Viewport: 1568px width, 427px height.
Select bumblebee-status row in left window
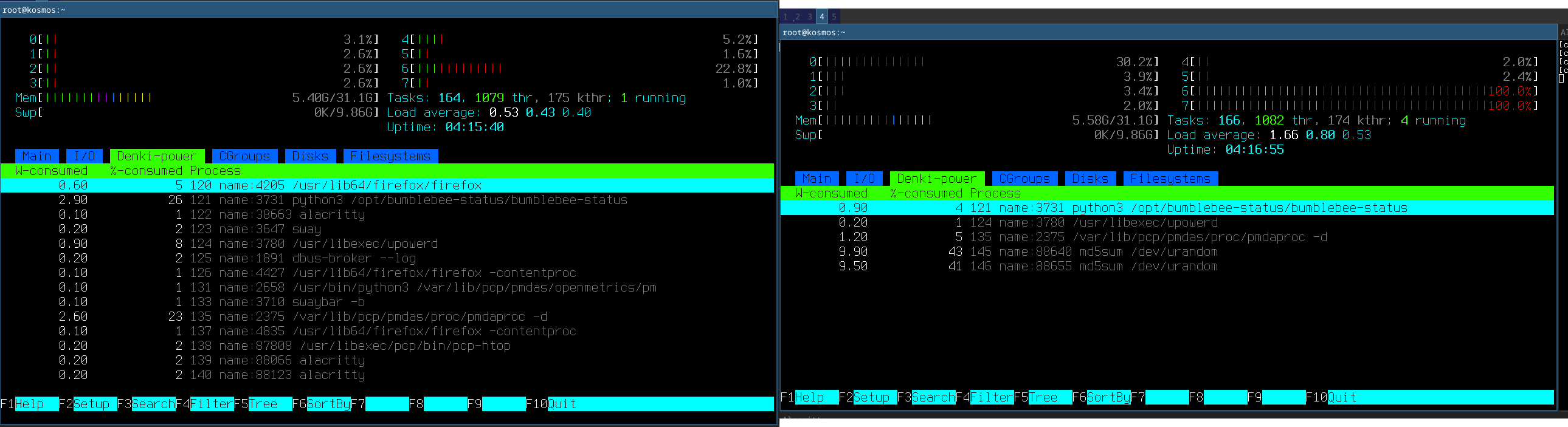pos(387,200)
